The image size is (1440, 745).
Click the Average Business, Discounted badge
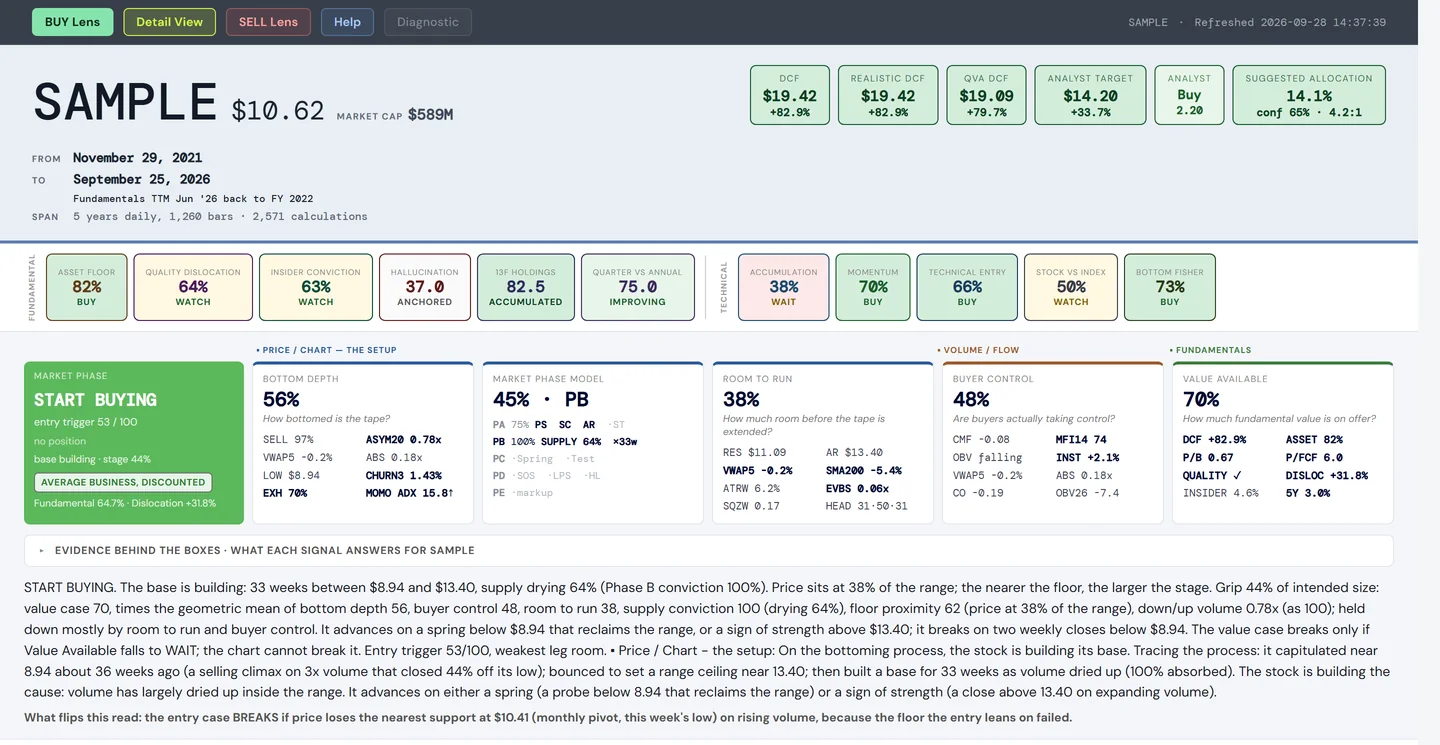(123, 482)
